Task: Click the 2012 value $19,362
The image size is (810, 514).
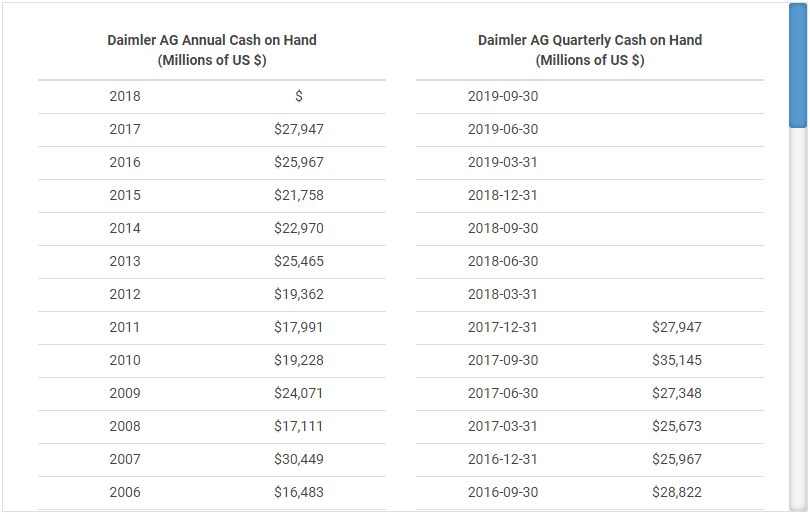Action: (299, 294)
